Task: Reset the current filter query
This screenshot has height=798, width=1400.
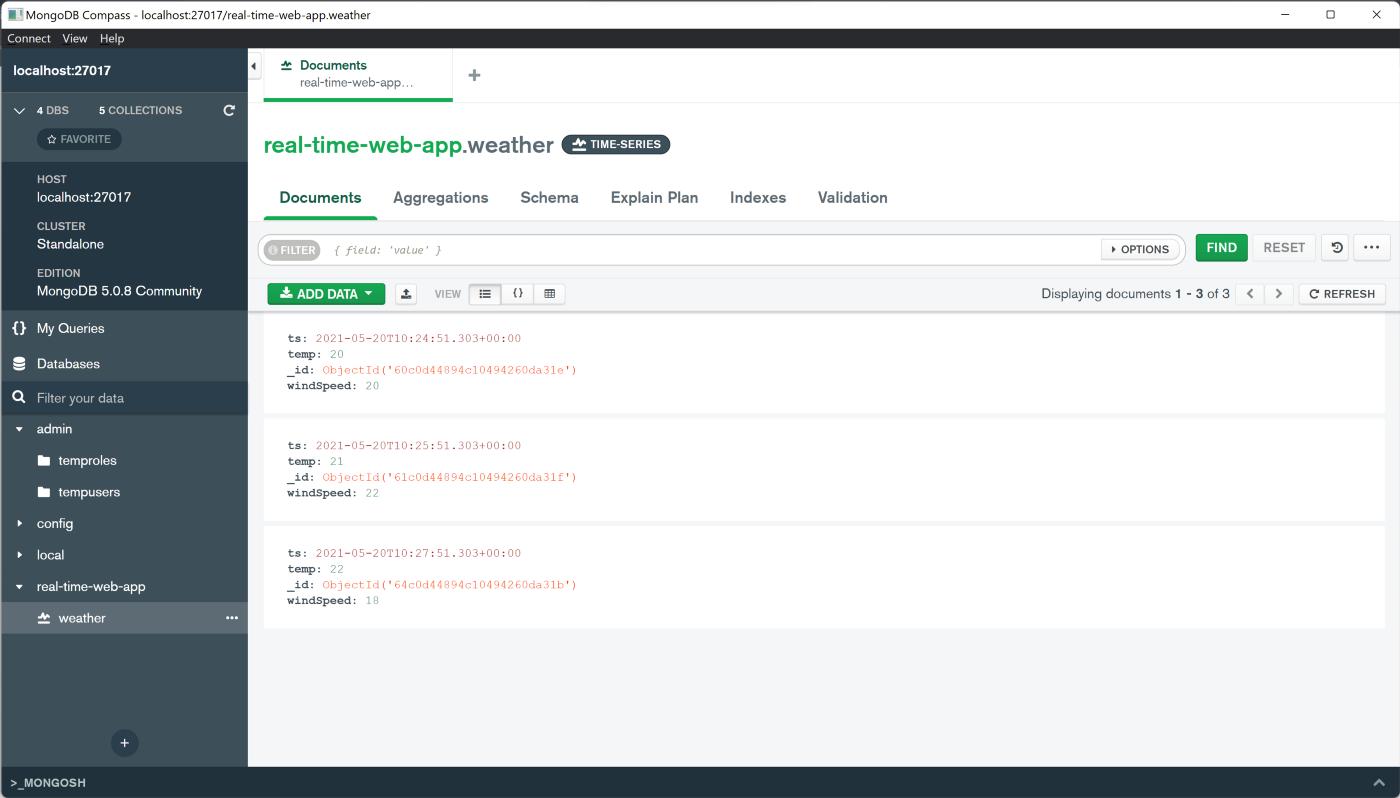Action: [1284, 247]
